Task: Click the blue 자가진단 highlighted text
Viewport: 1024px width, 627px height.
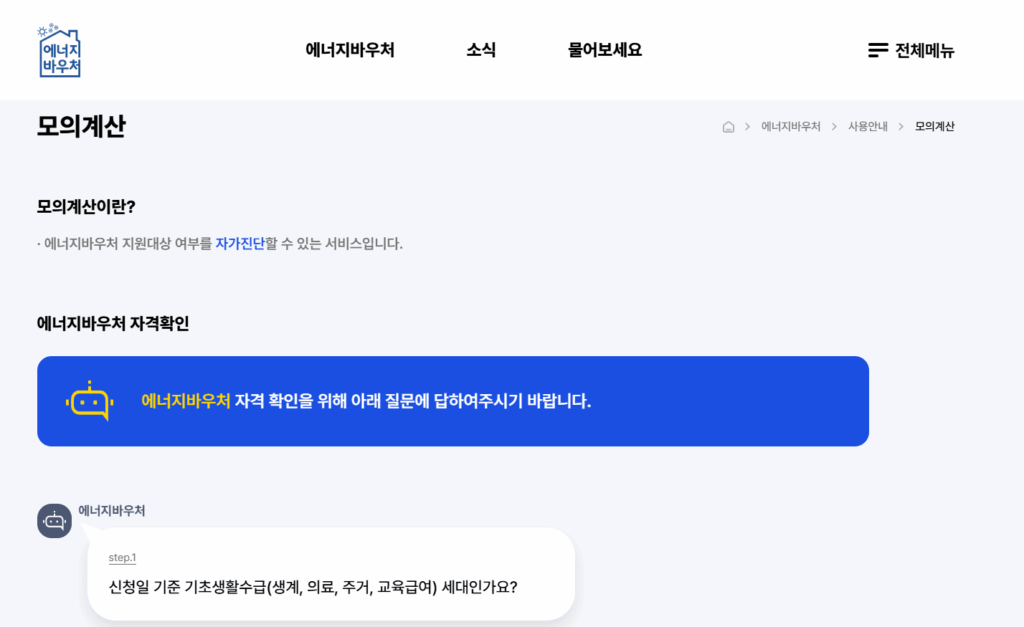Action: pos(240,244)
